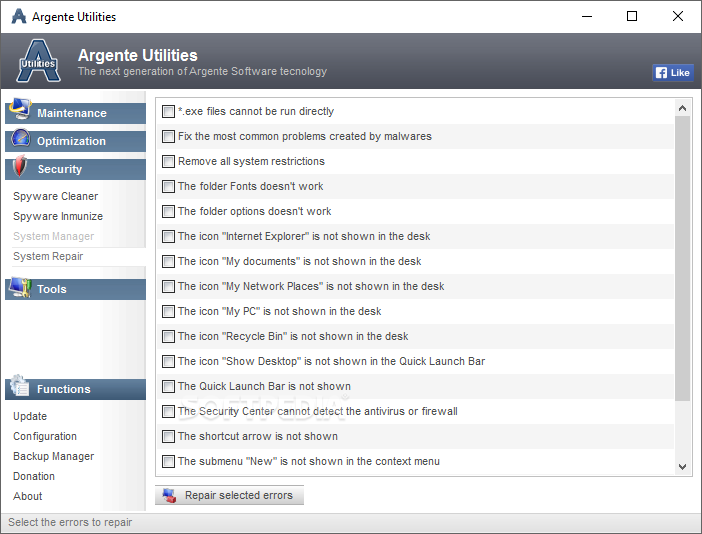Select 'The folder options doesn't work' checkbox
The width and height of the screenshot is (702, 534).
click(x=168, y=211)
